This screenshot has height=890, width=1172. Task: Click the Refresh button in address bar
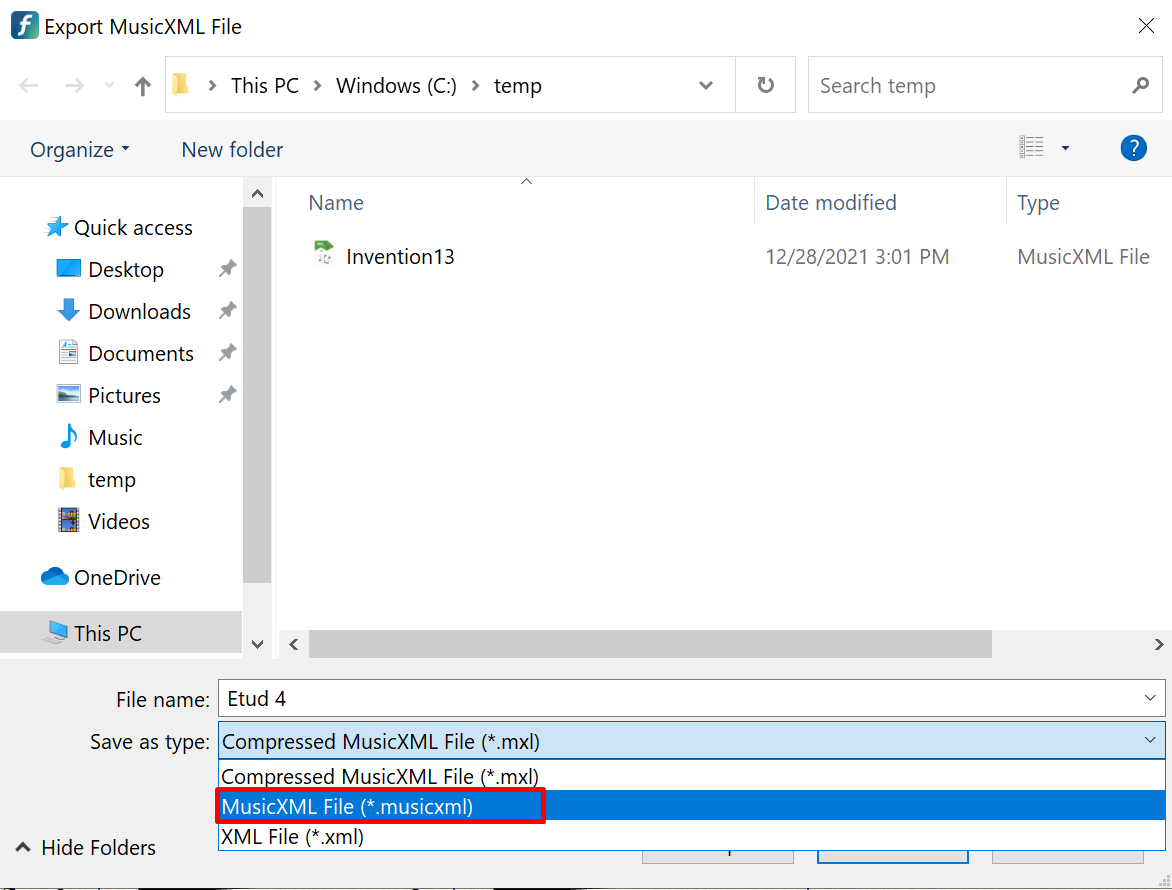765,86
